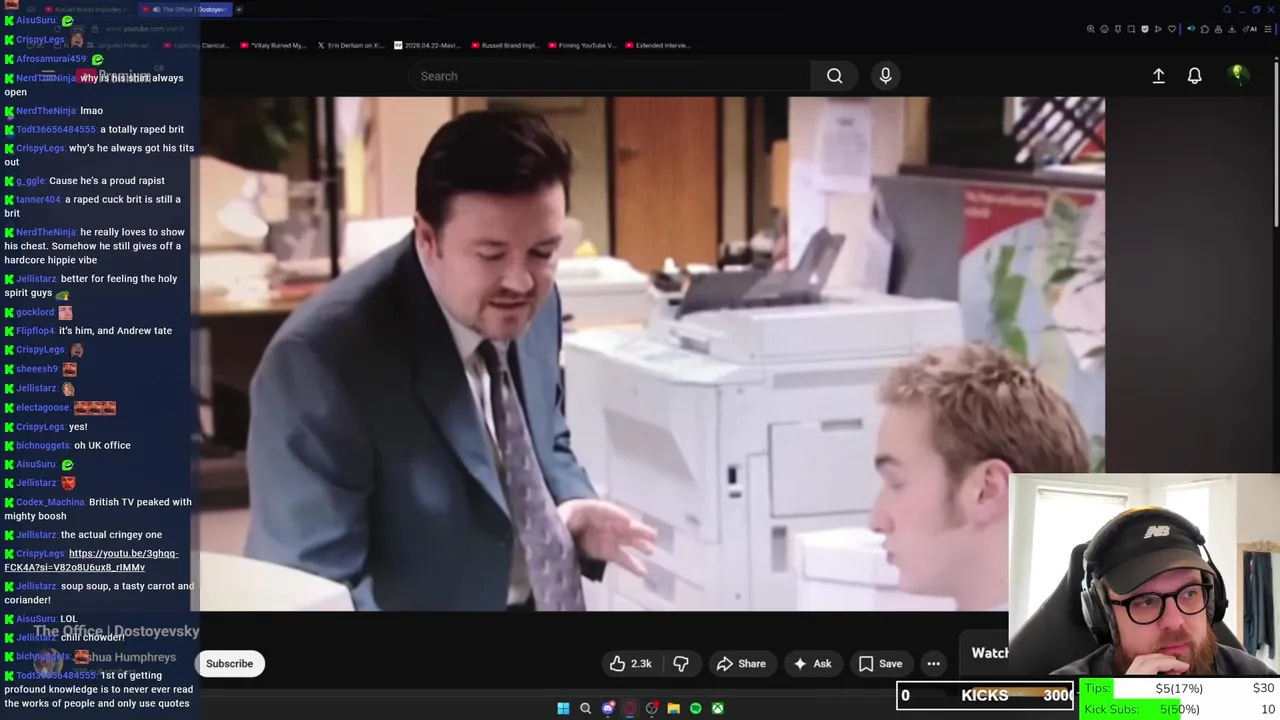1280x720 pixels.
Task: Open YouTube upload/create icon
Action: coord(1158,76)
